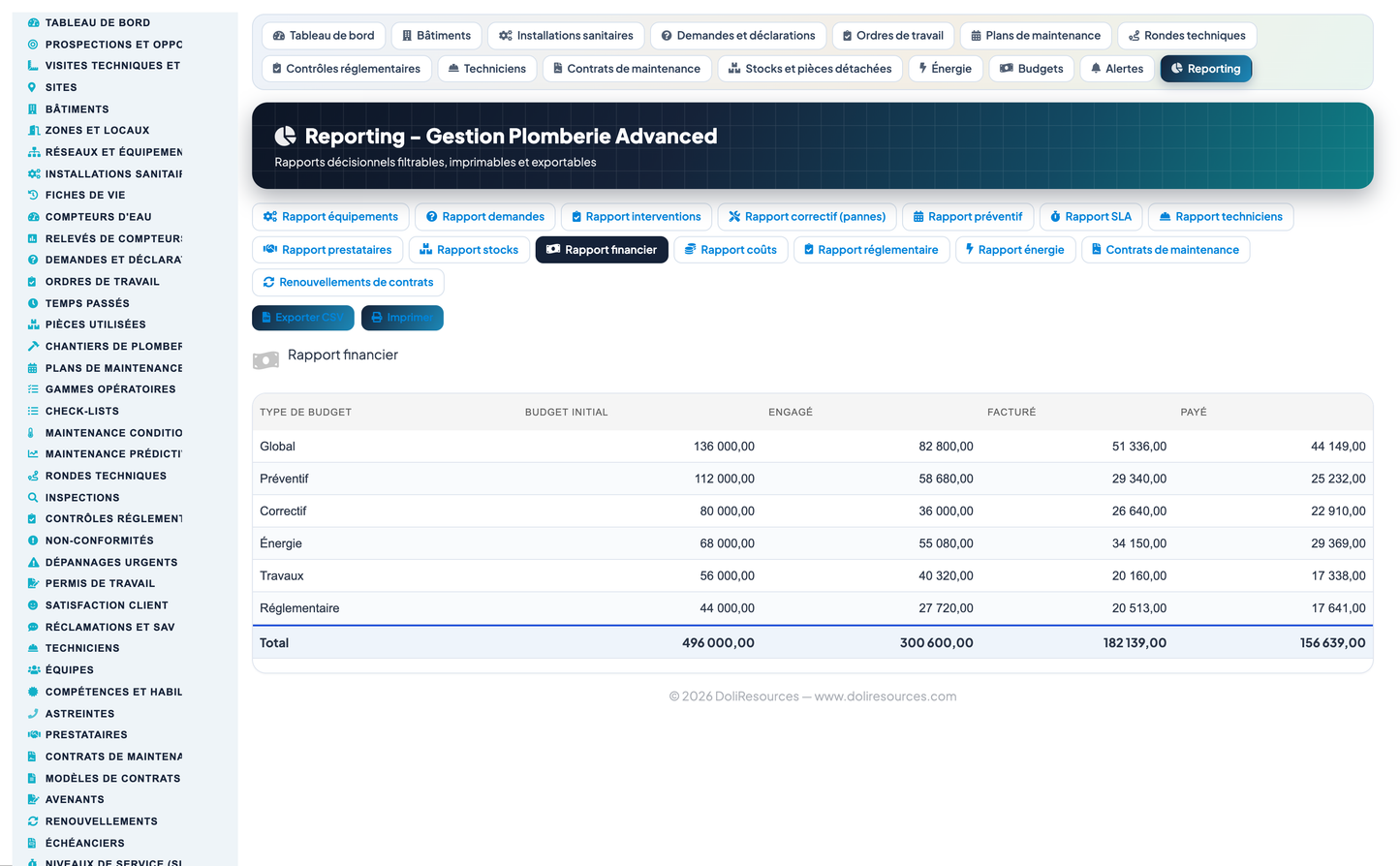The width and height of the screenshot is (1400, 866).
Task: Click the Inspections magnifier sidebar icon
Action: pos(33,498)
